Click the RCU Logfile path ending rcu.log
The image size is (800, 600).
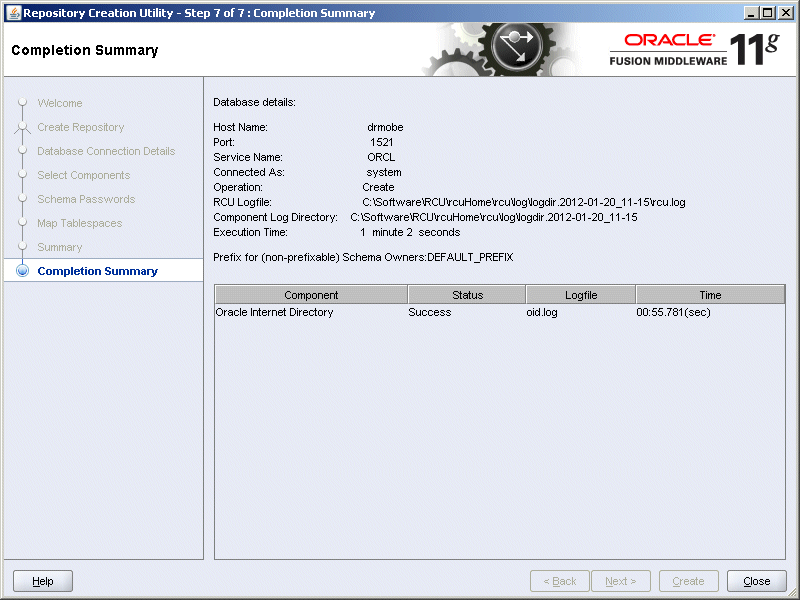[x=524, y=203]
